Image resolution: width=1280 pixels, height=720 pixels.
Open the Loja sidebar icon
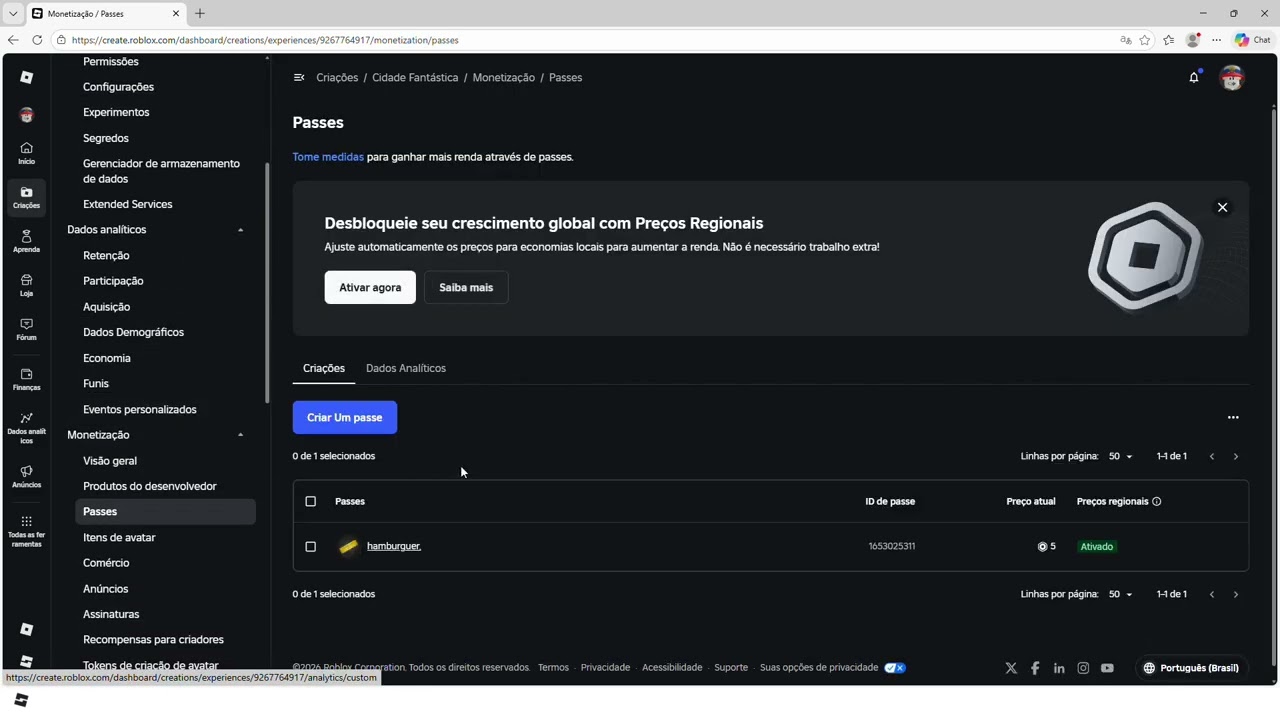coord(26,285)
